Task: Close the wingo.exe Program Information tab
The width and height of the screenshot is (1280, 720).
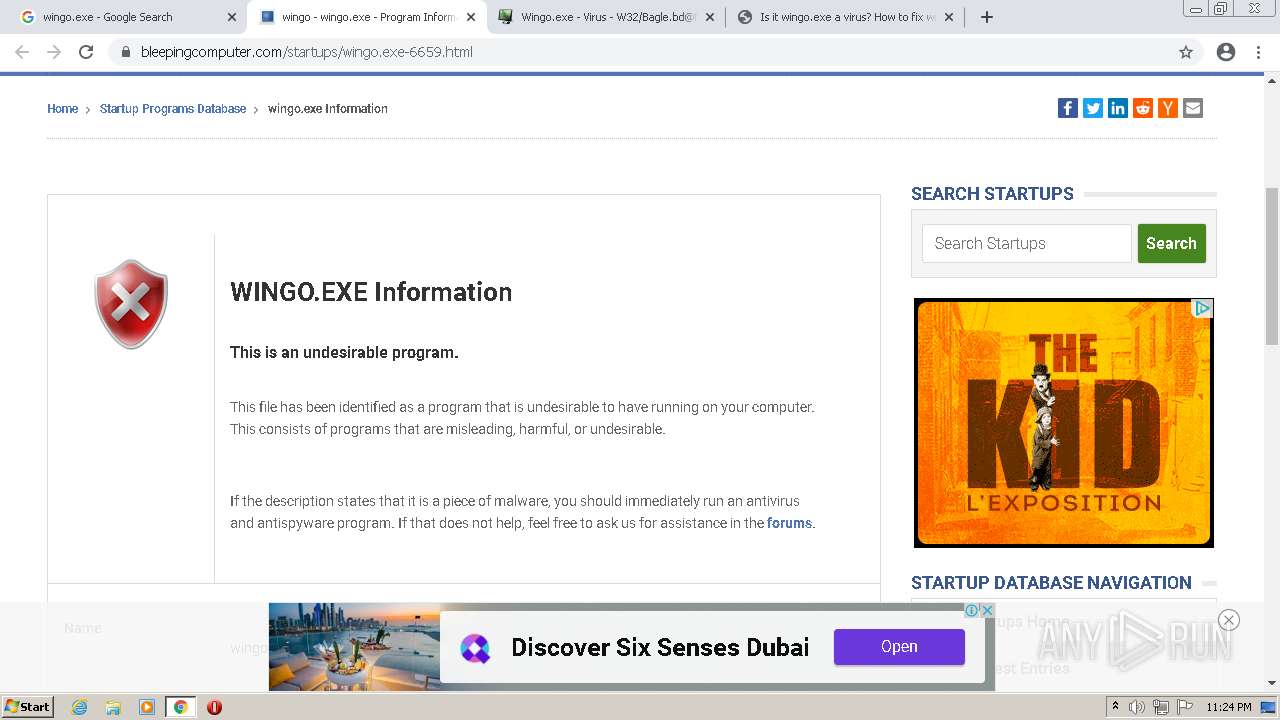Action: [x=471, y=17]
